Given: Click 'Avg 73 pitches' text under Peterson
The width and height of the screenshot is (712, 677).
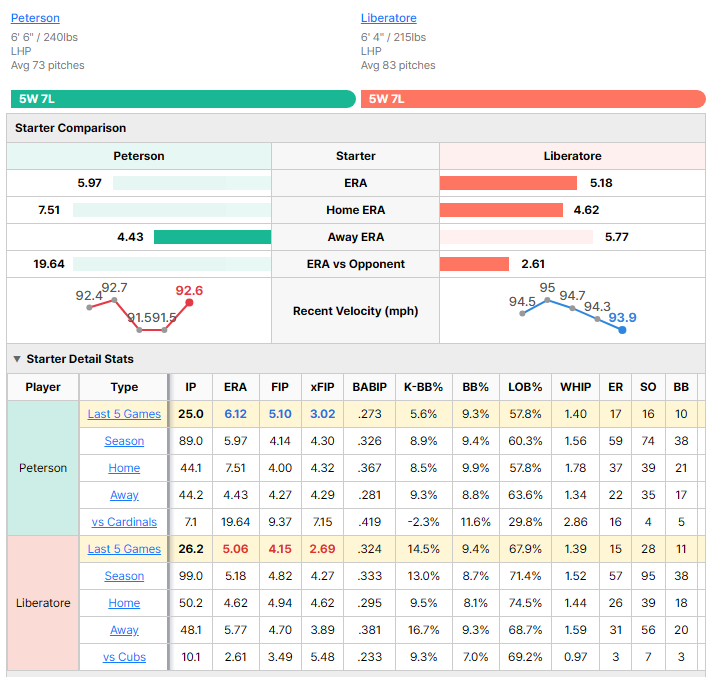Looking at the screenshot, I should (48, 65).
